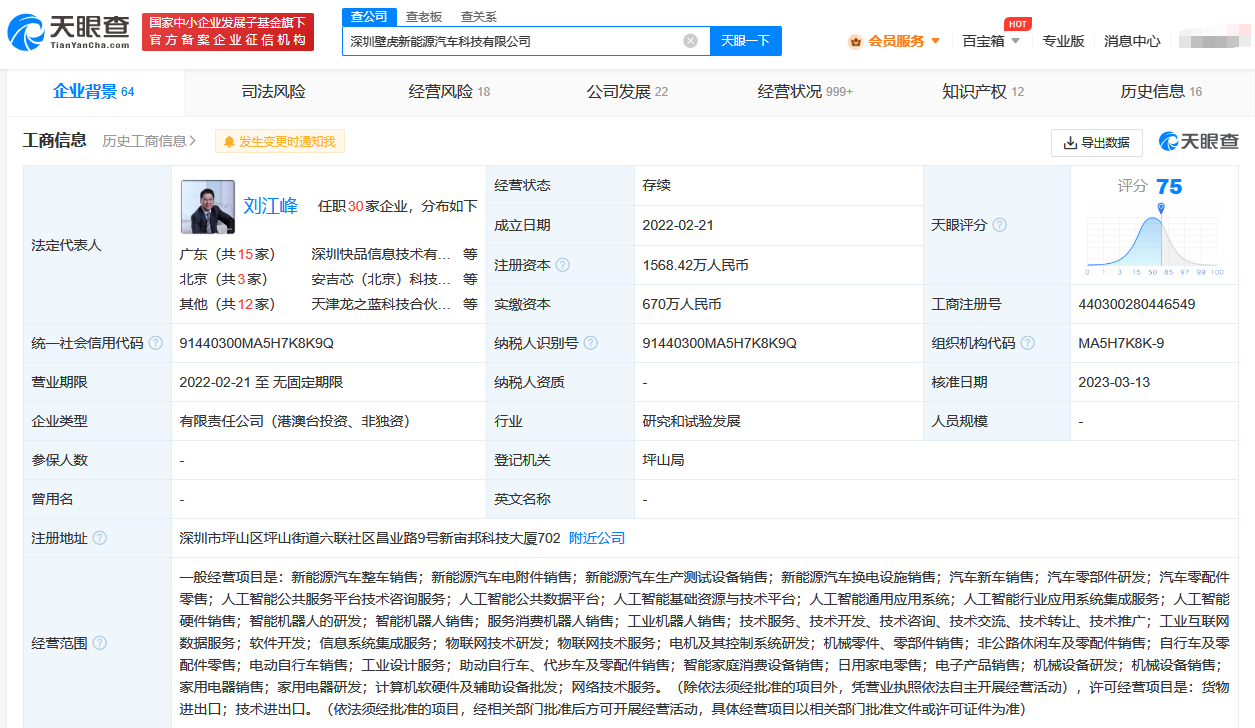
Task: Open the 深圳快品信息技术有... company link
Action: (x=381, y=253)
